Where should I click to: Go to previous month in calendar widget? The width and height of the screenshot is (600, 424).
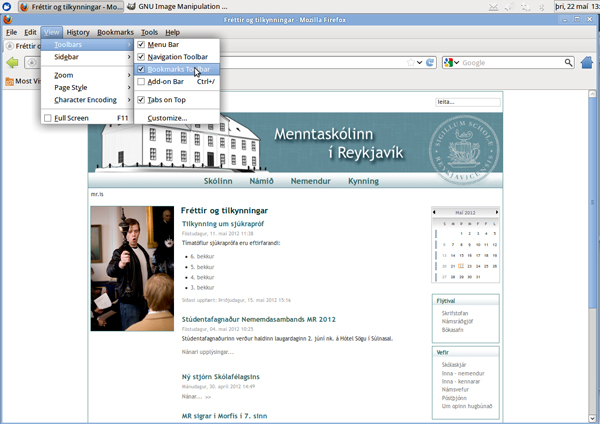(x=434, y=212)
